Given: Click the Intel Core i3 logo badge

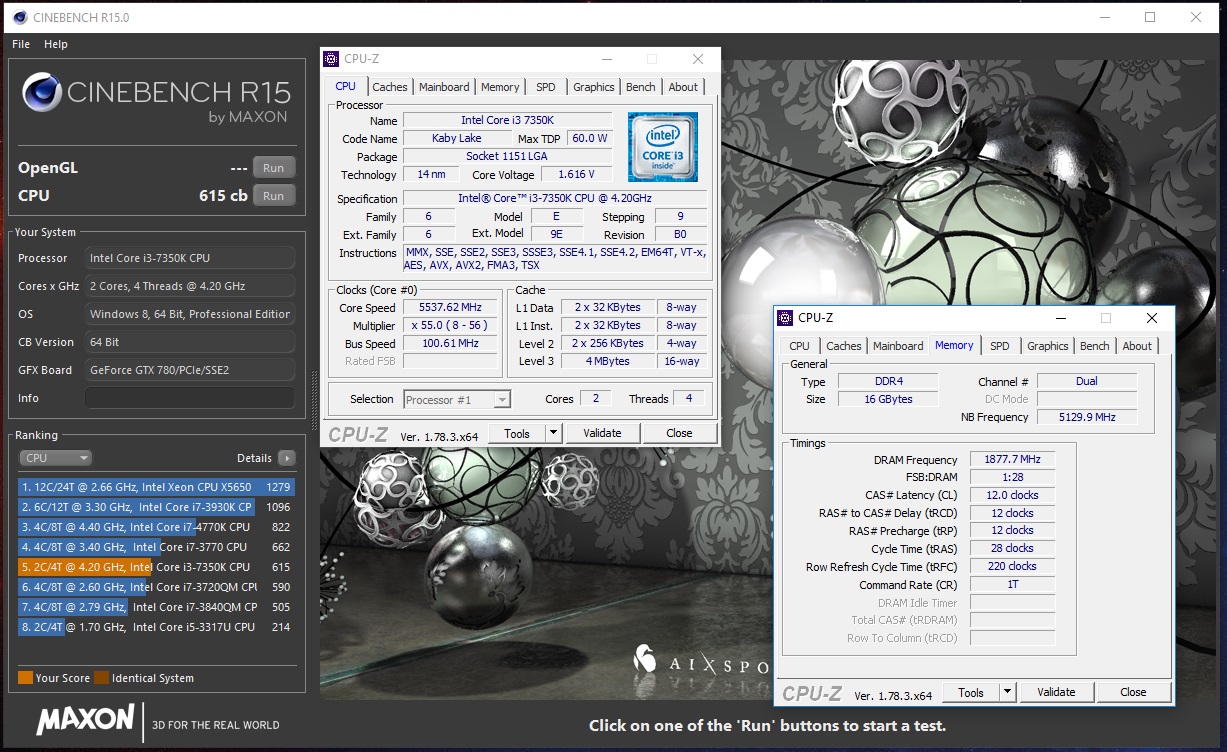Looking at the screenshot, I should click(662, 146).
